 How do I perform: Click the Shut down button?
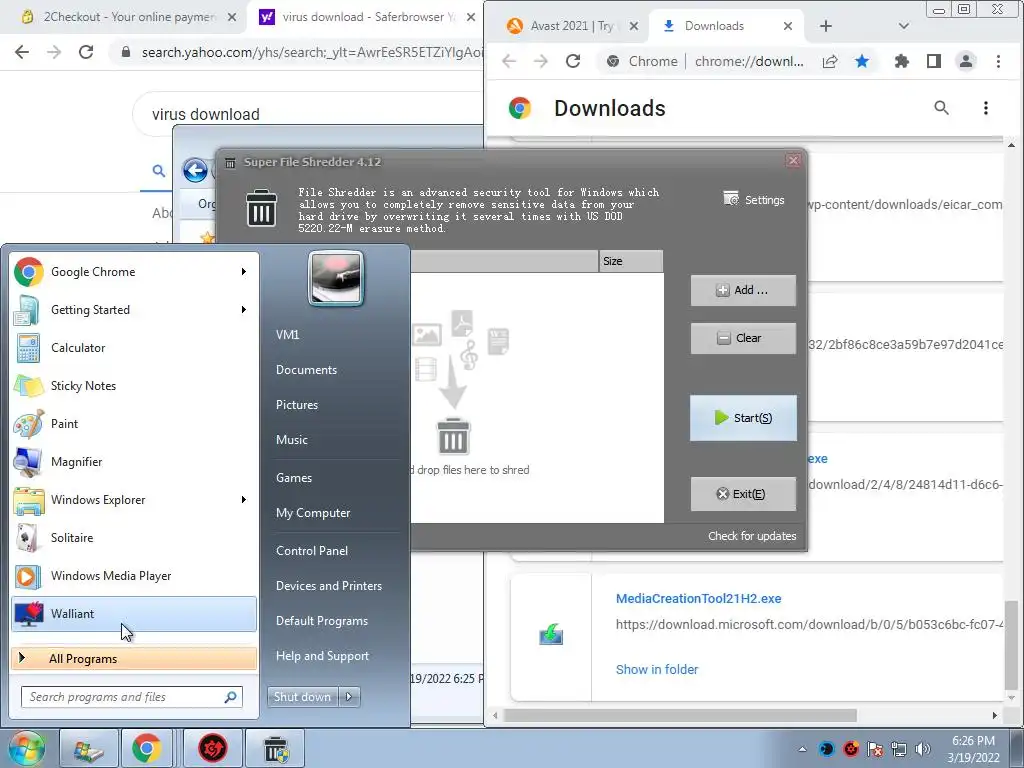[x=302, y=697]
